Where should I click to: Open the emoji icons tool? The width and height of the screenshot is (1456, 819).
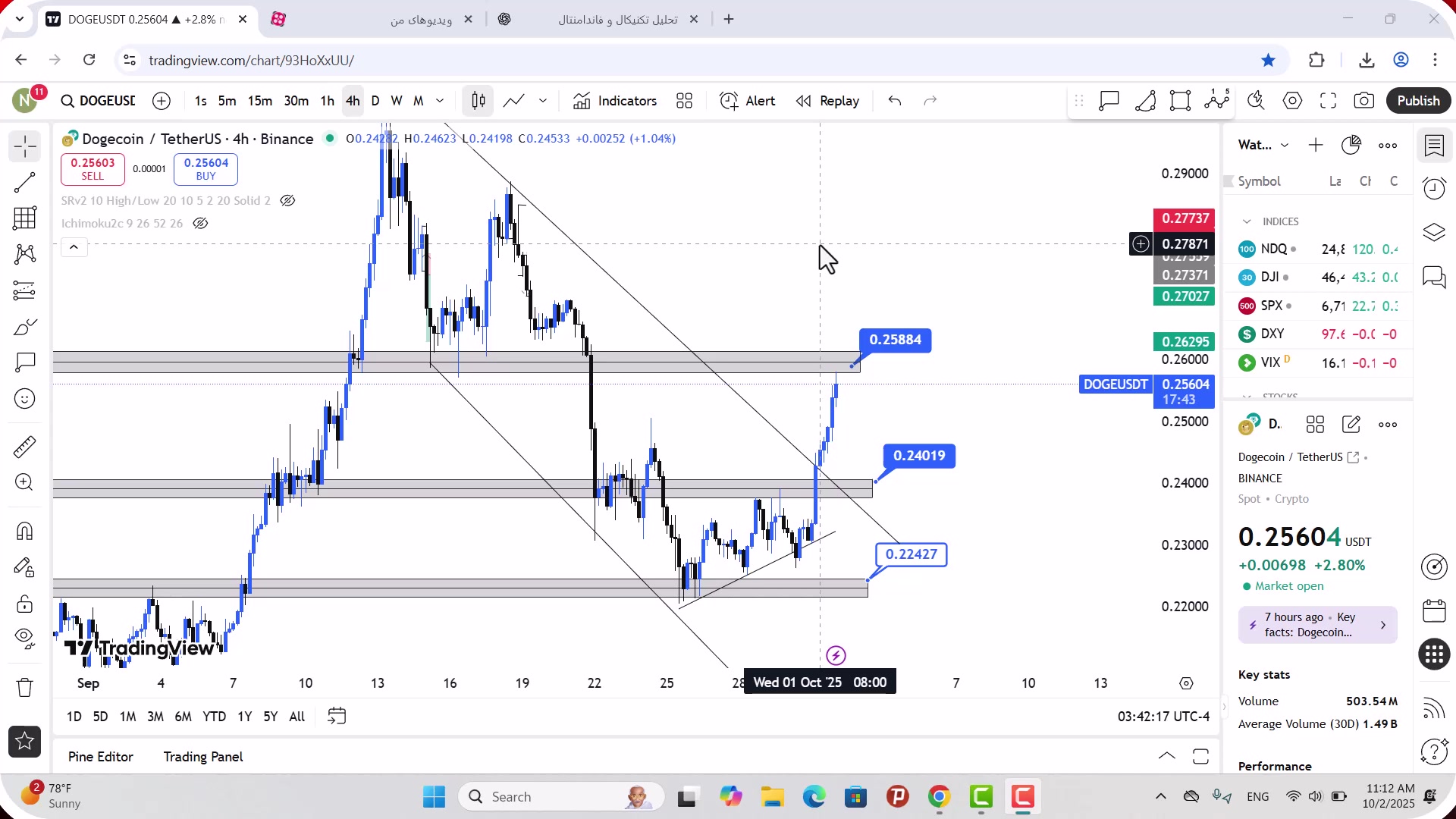tap(25, 399)
